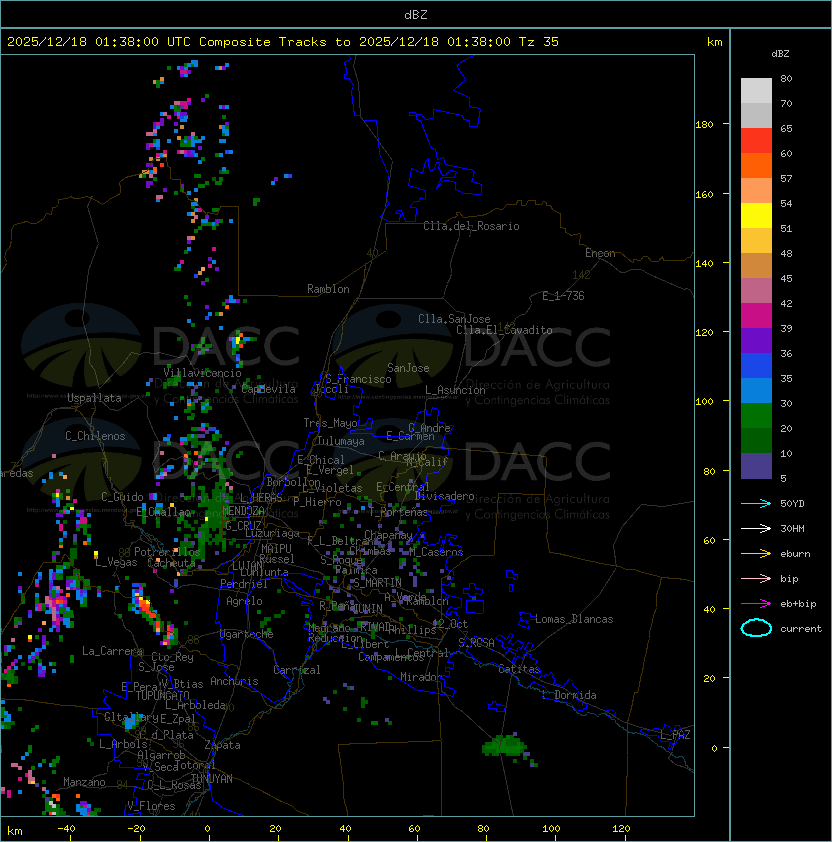Click the white 30HM arrow icon

756,528
